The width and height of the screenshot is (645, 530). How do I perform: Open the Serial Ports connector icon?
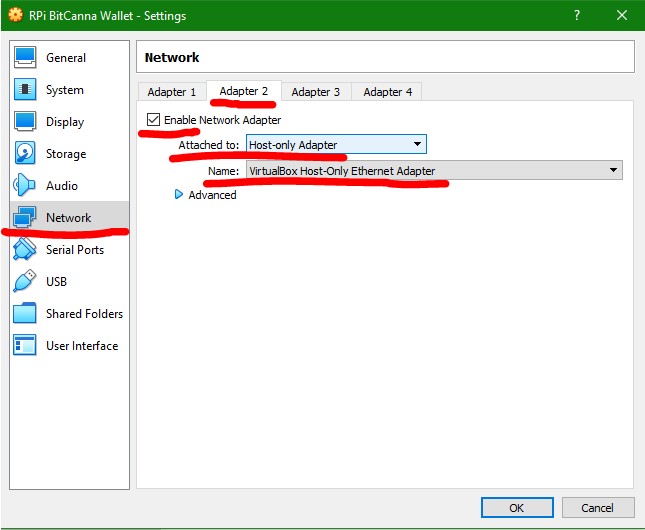point(24,249)
